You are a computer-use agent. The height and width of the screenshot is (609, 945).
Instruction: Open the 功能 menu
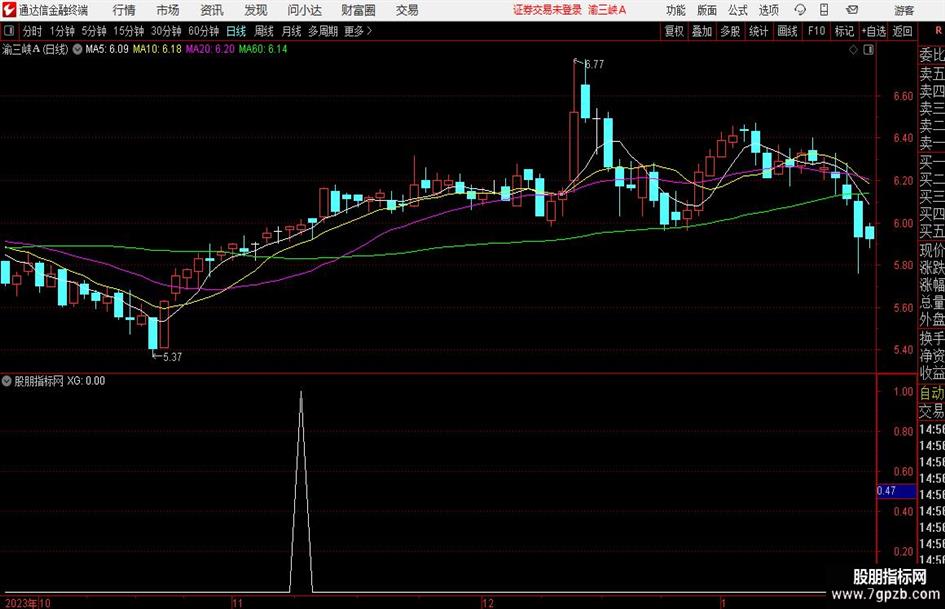(676, 10)
